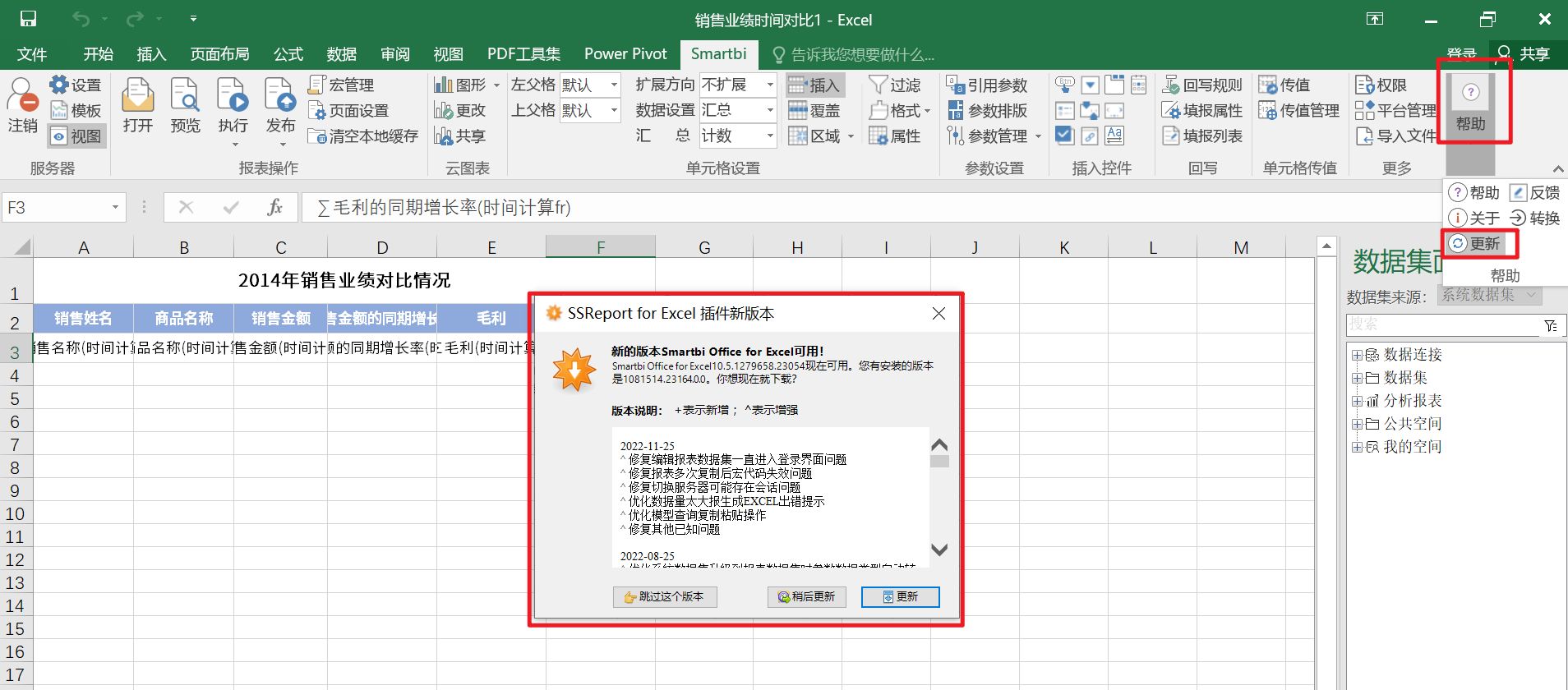Switch to the Power Pivot tab
Screen dimensions: 1568x690
point(625,54)
